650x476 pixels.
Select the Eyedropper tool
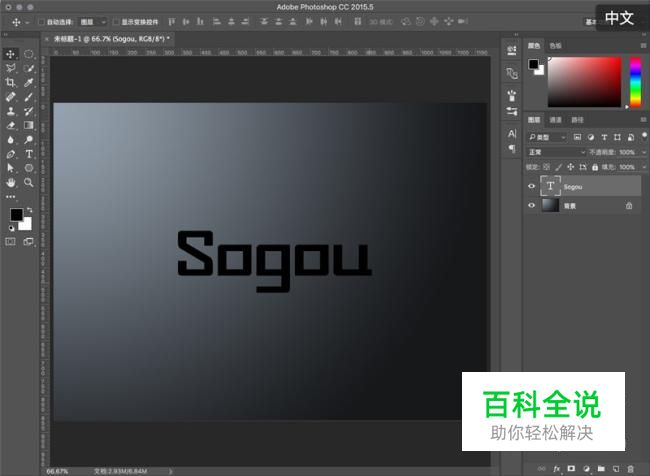pos(29,83)
